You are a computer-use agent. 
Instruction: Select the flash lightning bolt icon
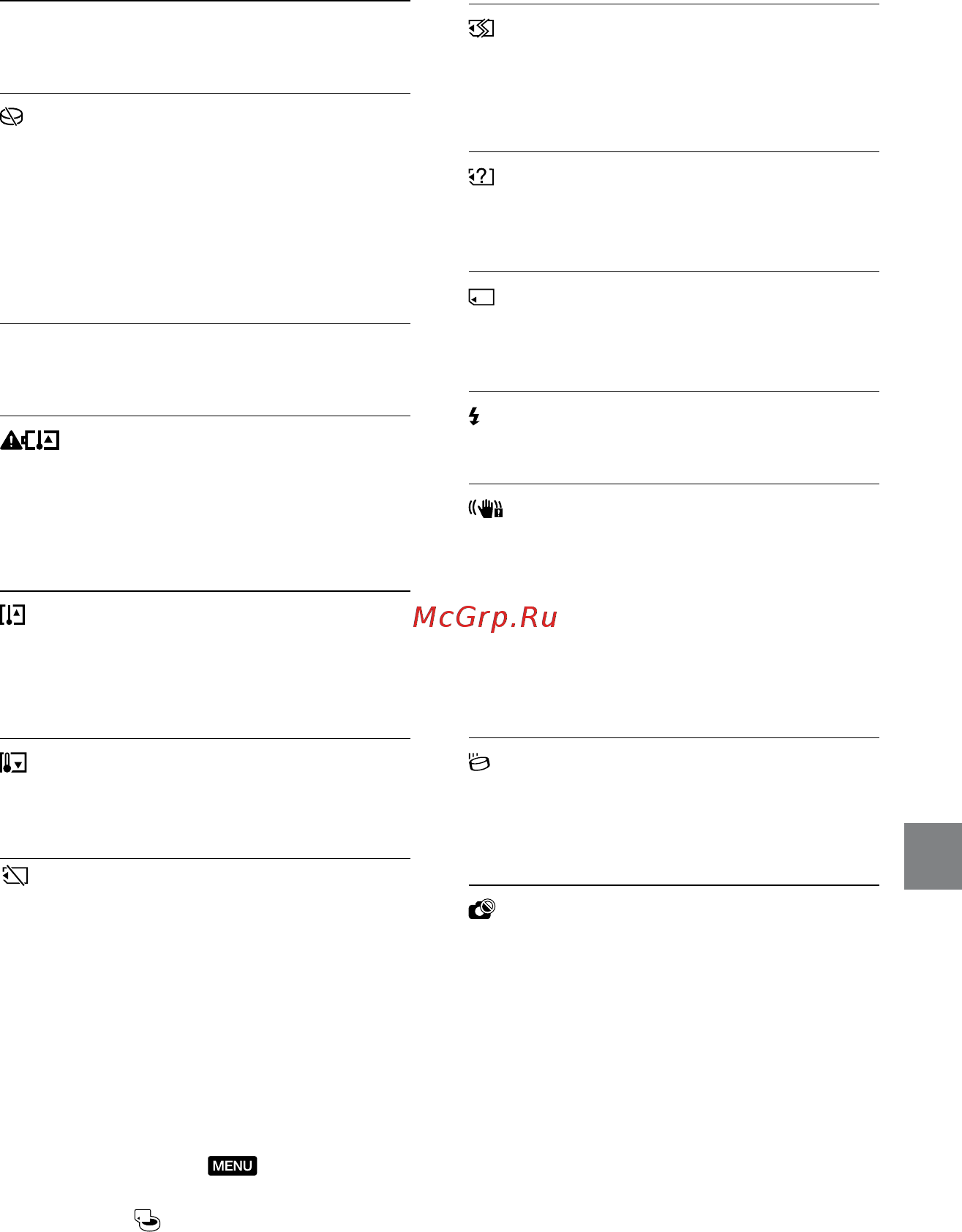pyautogui.click(x=474, y=417)
